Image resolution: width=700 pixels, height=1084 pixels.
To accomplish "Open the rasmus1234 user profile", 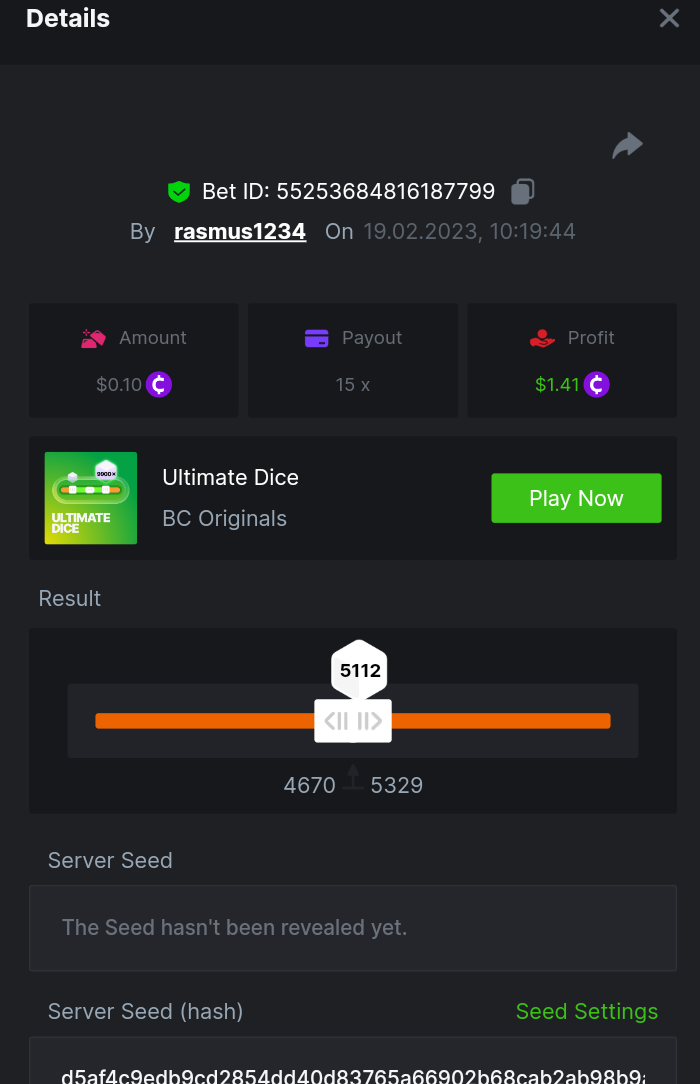I will click(240, 232).
